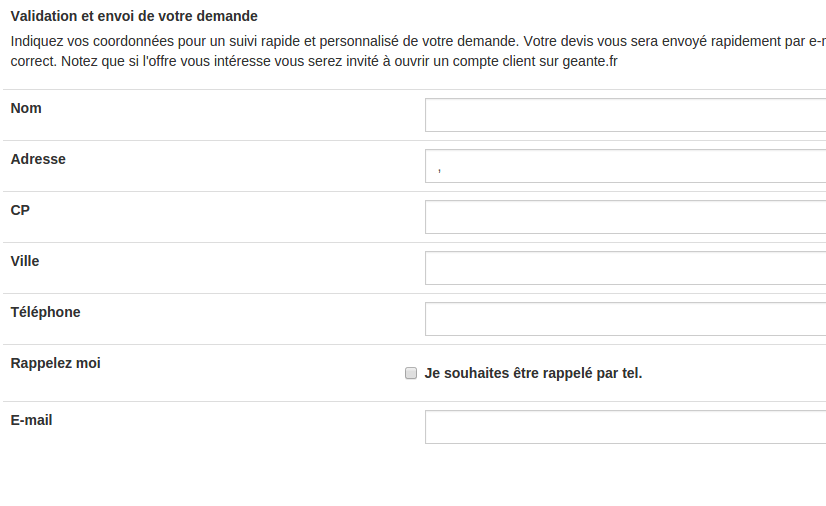Screen dimensions: 826x506
Task: Click the 'Rappelez moi' row label
Action: click(x=55, y=363)
